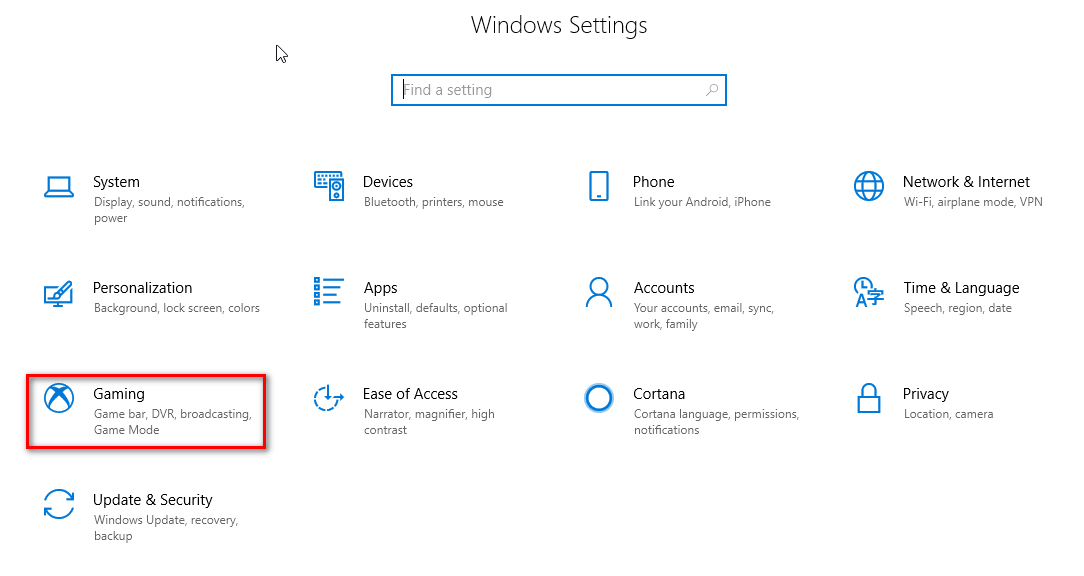Select the Ease of Access label

(410, 394)
